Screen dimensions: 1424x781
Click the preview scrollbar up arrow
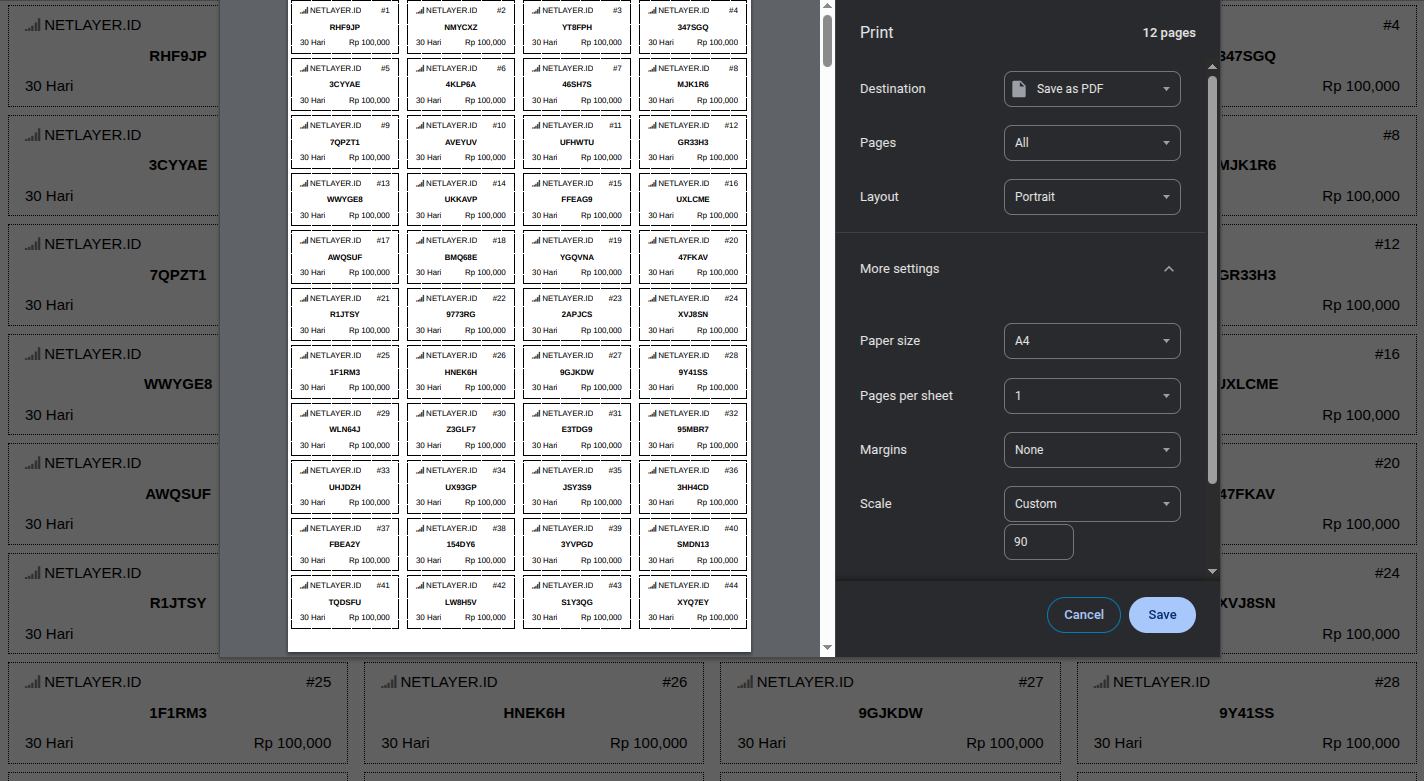(x=827, y=6)
